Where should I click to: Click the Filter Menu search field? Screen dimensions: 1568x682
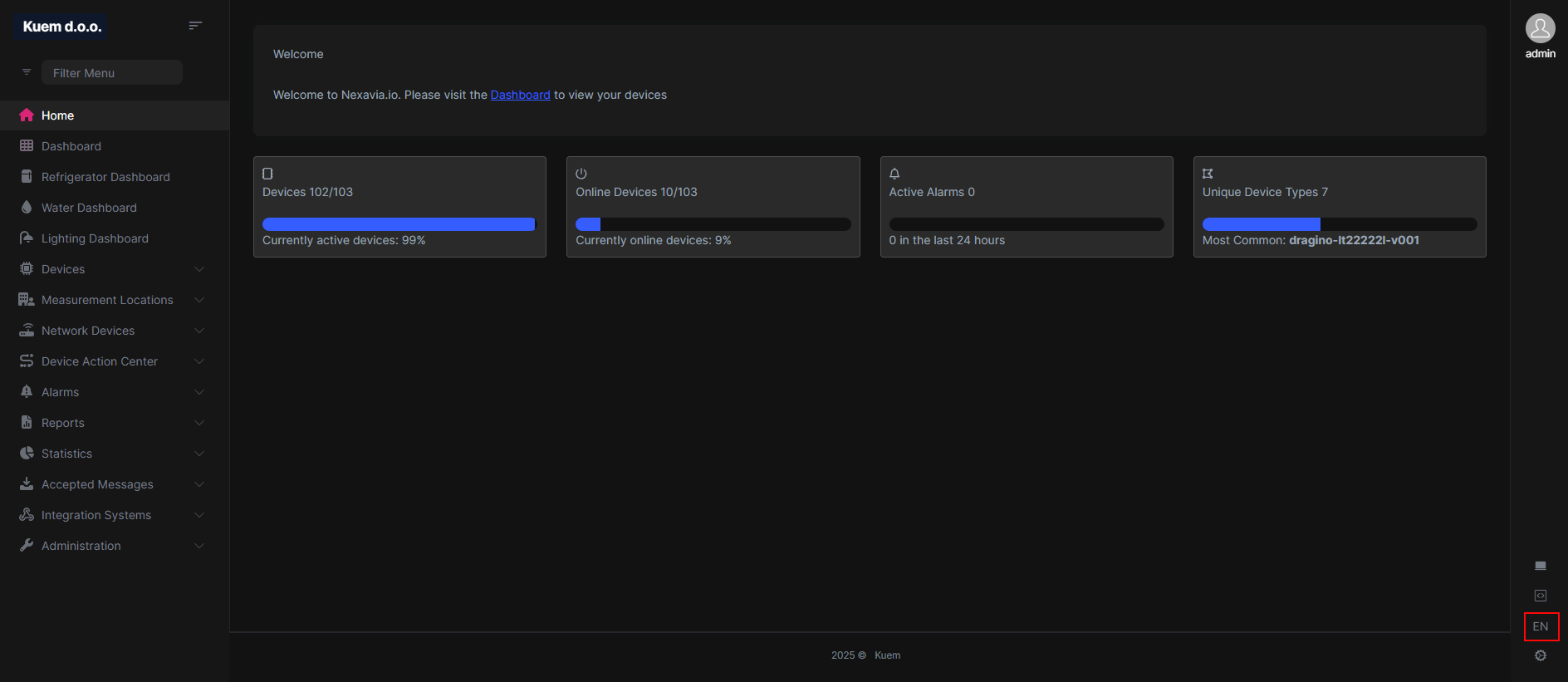(x=112, y=73)
